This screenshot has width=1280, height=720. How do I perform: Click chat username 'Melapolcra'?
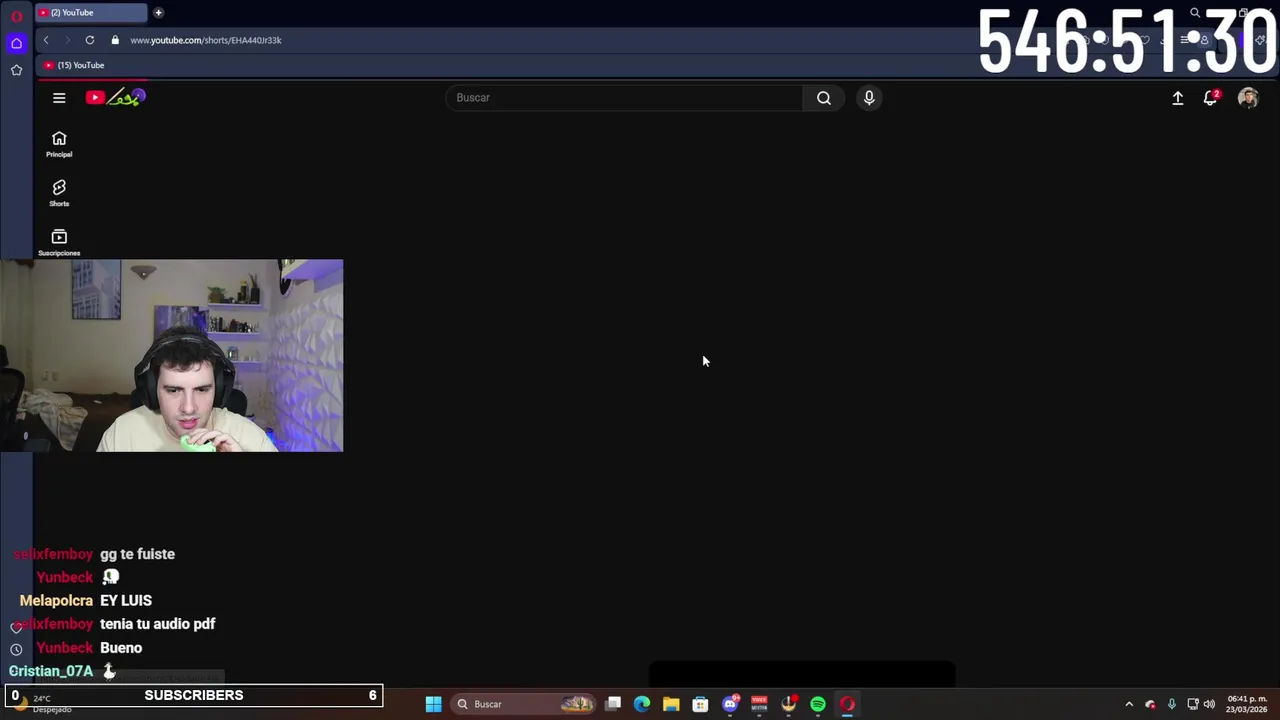click(56, 601)
